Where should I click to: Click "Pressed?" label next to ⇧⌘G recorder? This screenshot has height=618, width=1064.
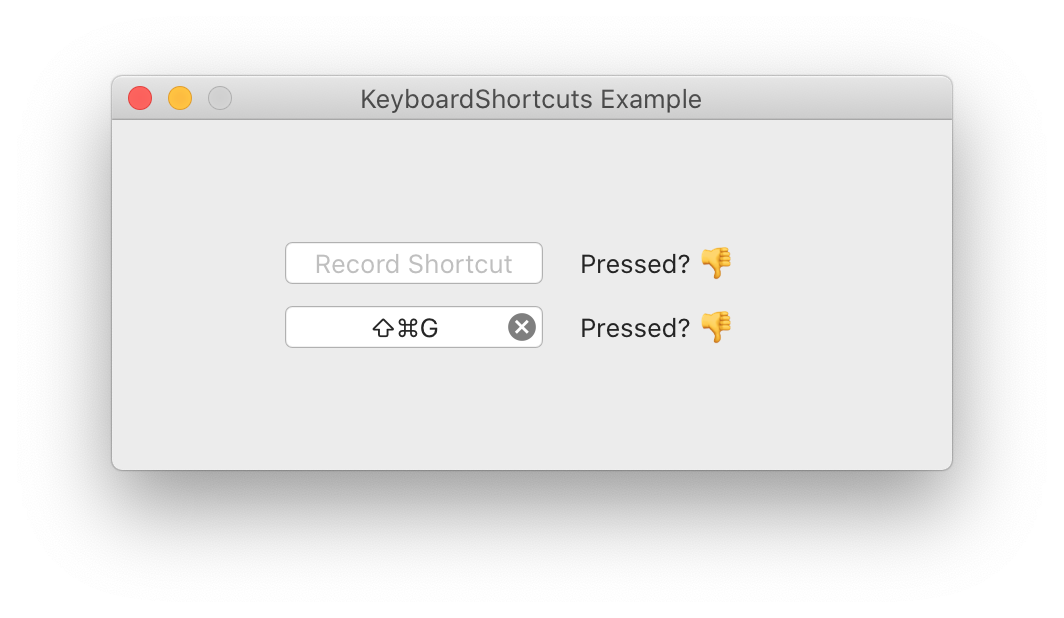point(635,328)
